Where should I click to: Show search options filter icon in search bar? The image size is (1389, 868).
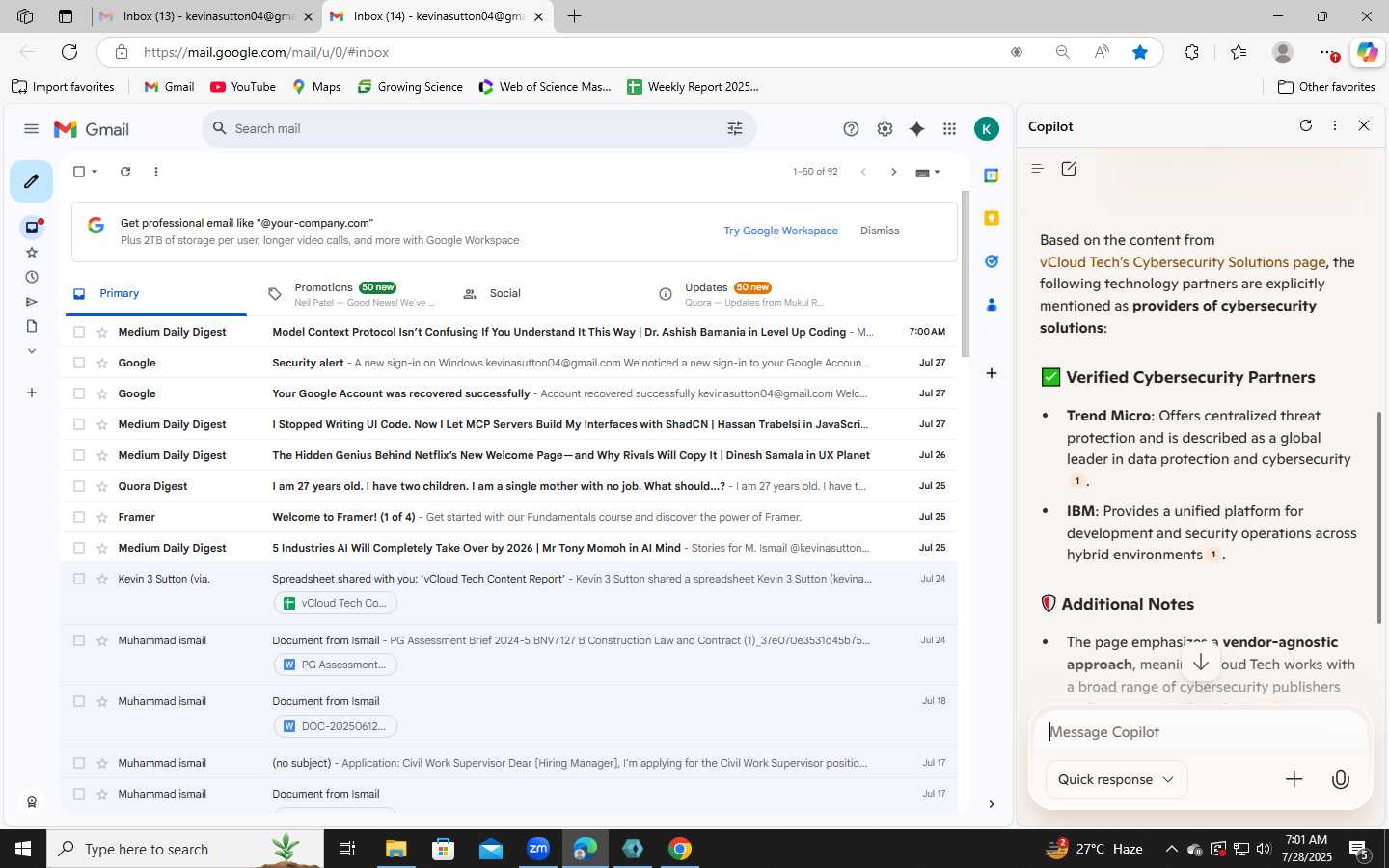click(x=735, y=128)
